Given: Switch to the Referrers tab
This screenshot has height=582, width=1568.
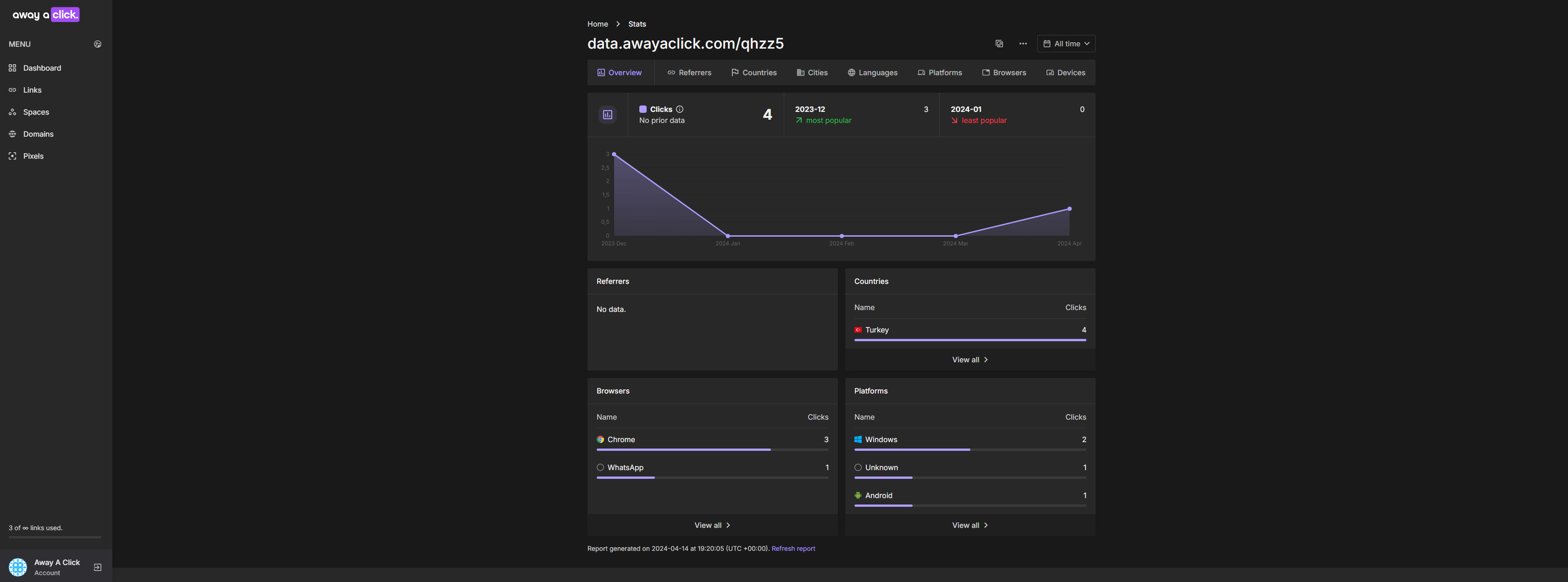Looking at the screenshot, I should click(689, 73).
